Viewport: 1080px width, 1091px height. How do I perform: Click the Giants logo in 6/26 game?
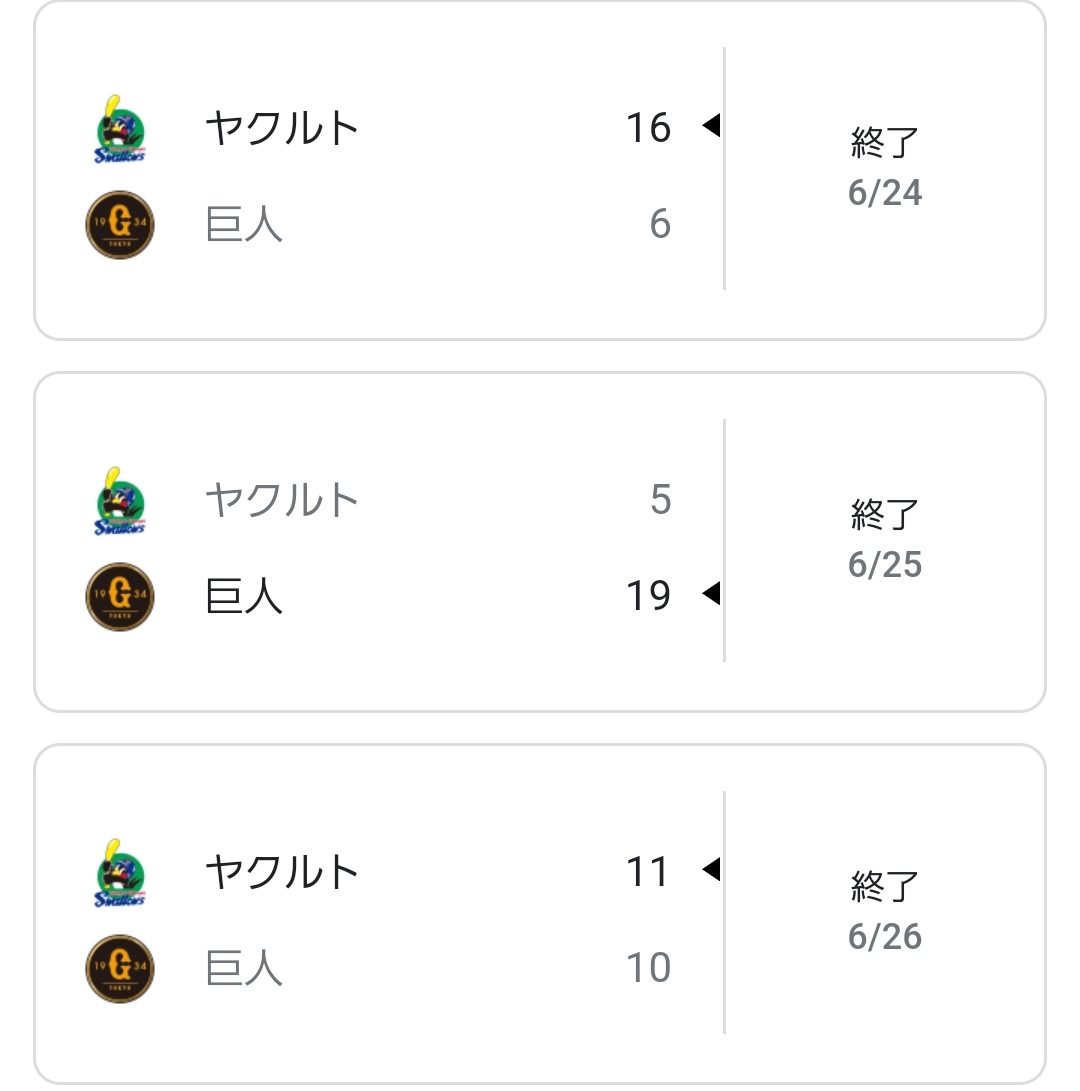pos(120,968)
